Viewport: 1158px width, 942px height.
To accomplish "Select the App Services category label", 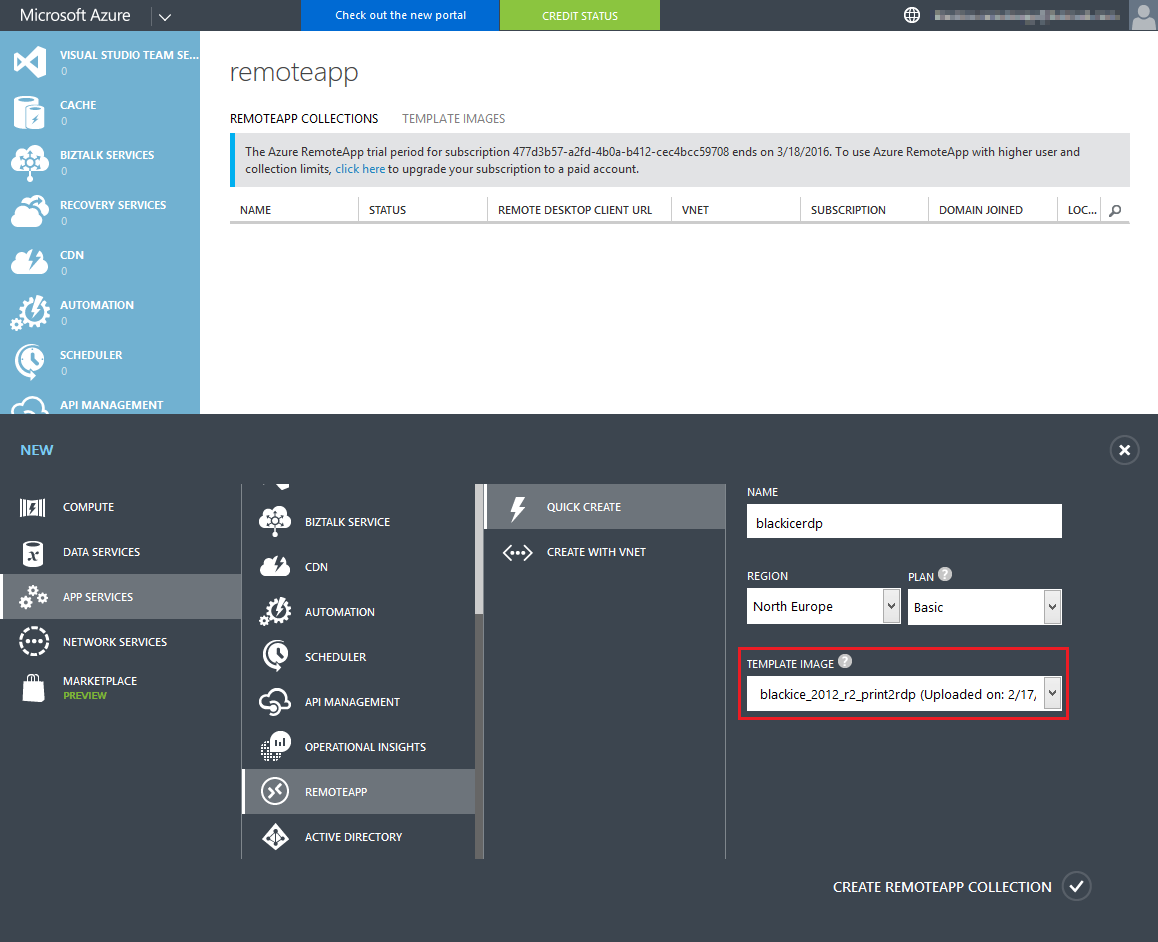I will tap(97, 597).
